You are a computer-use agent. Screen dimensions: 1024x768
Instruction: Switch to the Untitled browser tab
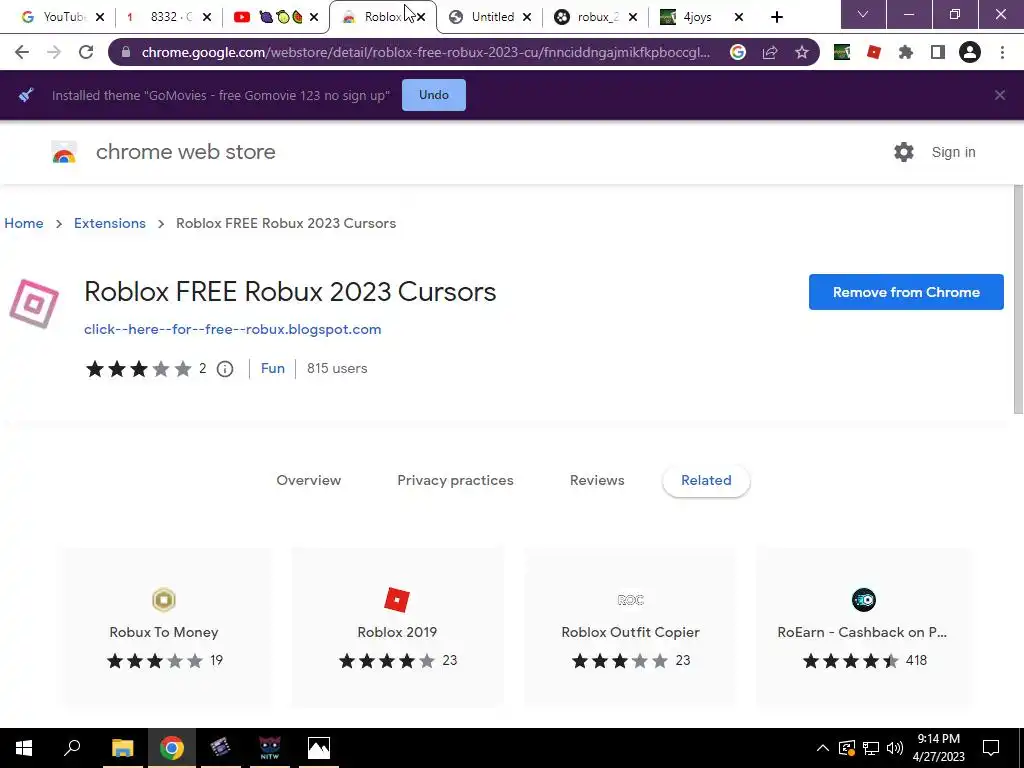coord(485,17)
